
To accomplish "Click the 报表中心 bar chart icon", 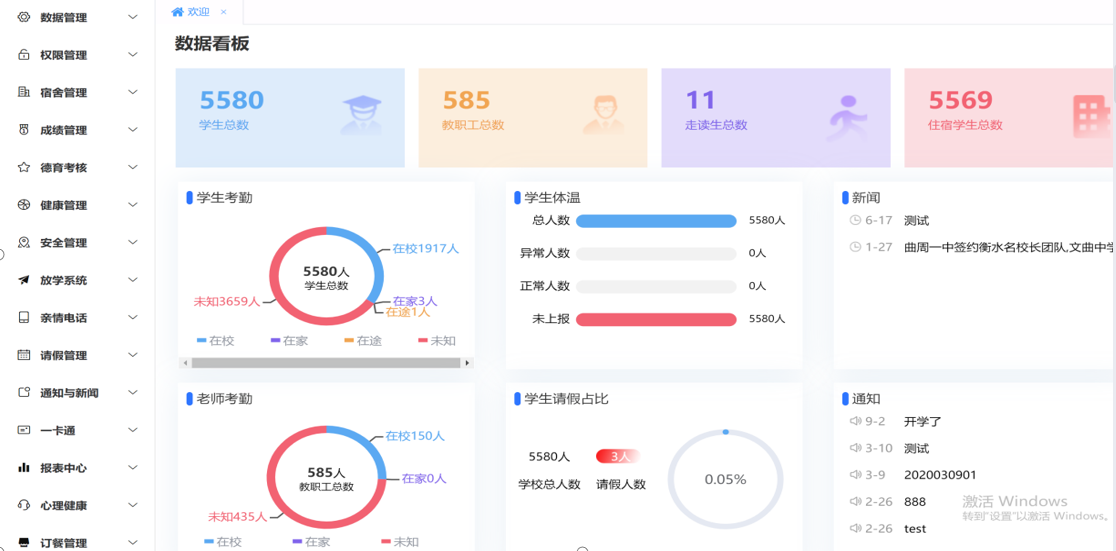I will point(23,468).
